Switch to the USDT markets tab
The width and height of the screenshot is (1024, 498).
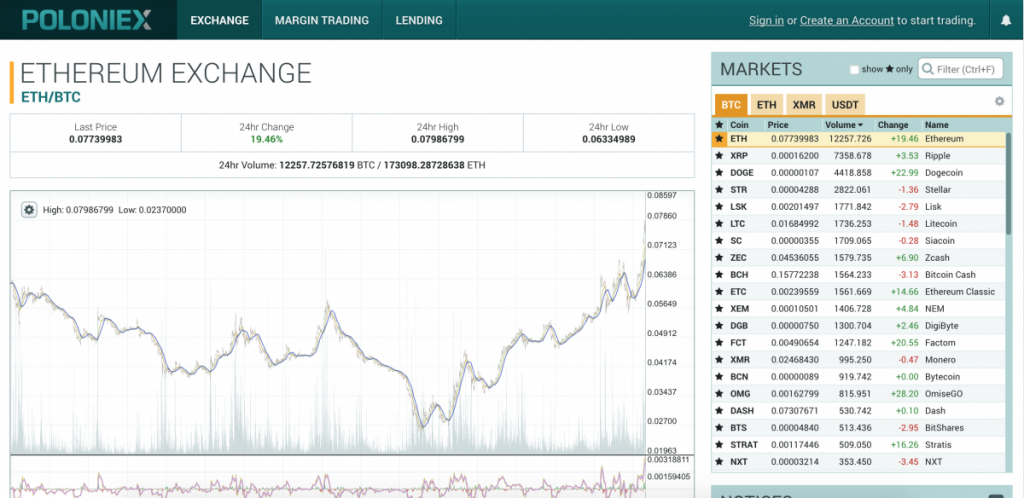[844, 104]
